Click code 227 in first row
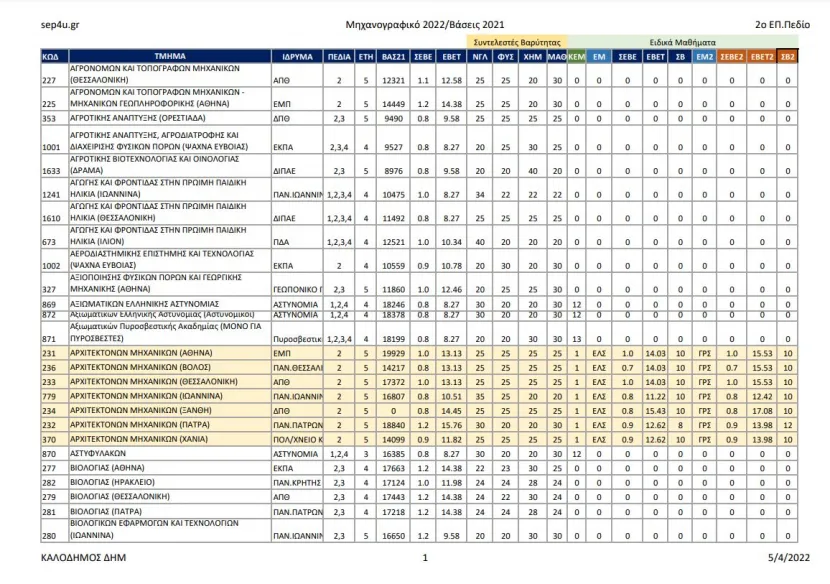The height and width of the screenshot is (584, 830). click(x=49, y=80)
